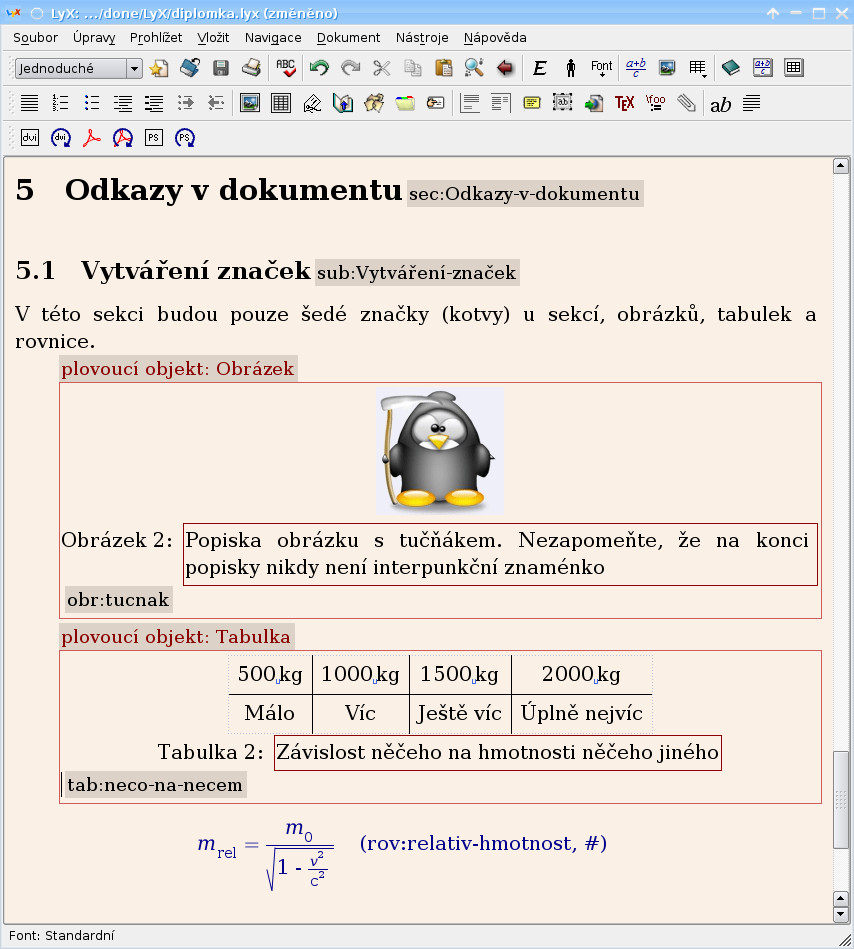This screenshot has width=854, height=949.
Task: Open the Prohlížet menu
Action: tap(156, 38)
